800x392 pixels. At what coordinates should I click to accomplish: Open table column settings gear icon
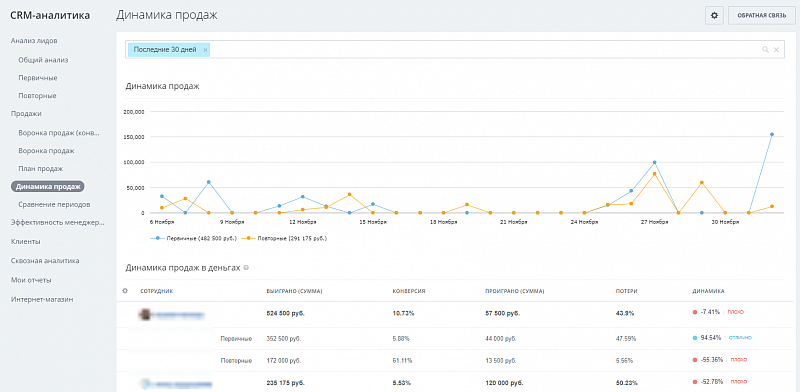tap(125, 291)
